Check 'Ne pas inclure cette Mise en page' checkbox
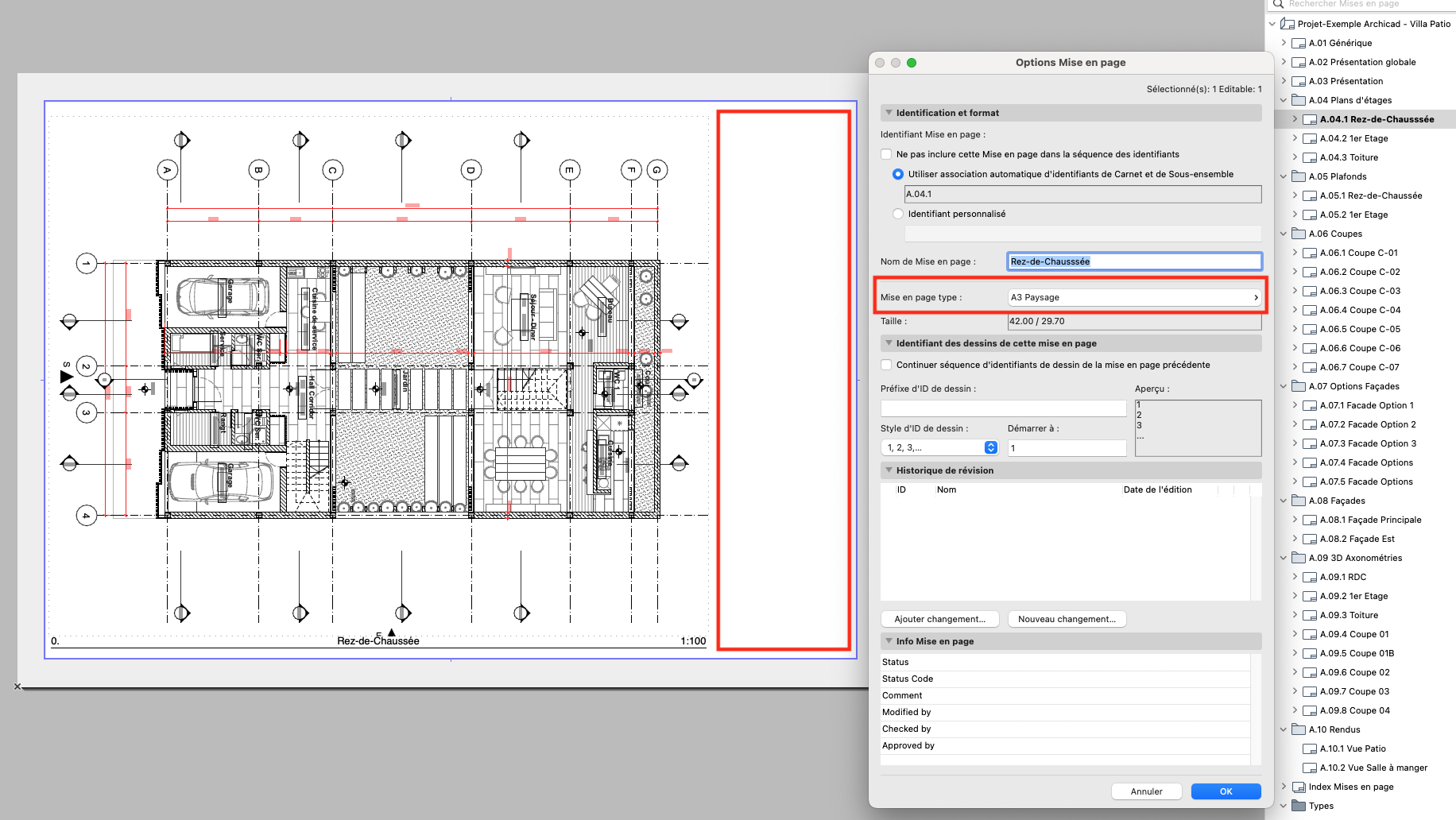 [x=886, y=154]
